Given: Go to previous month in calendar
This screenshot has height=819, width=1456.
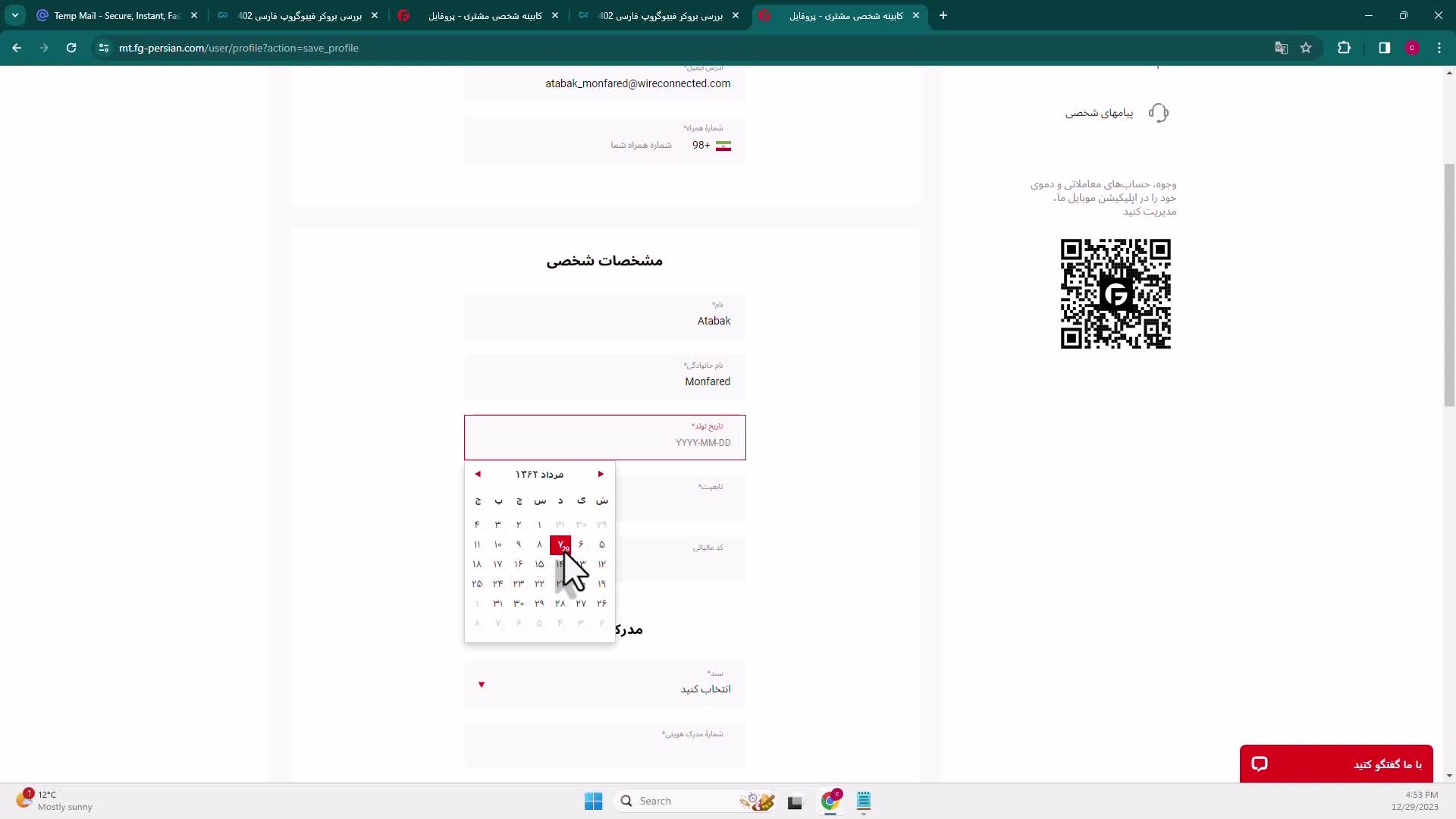Looking at the screenshot, I should tap(478, 474).
